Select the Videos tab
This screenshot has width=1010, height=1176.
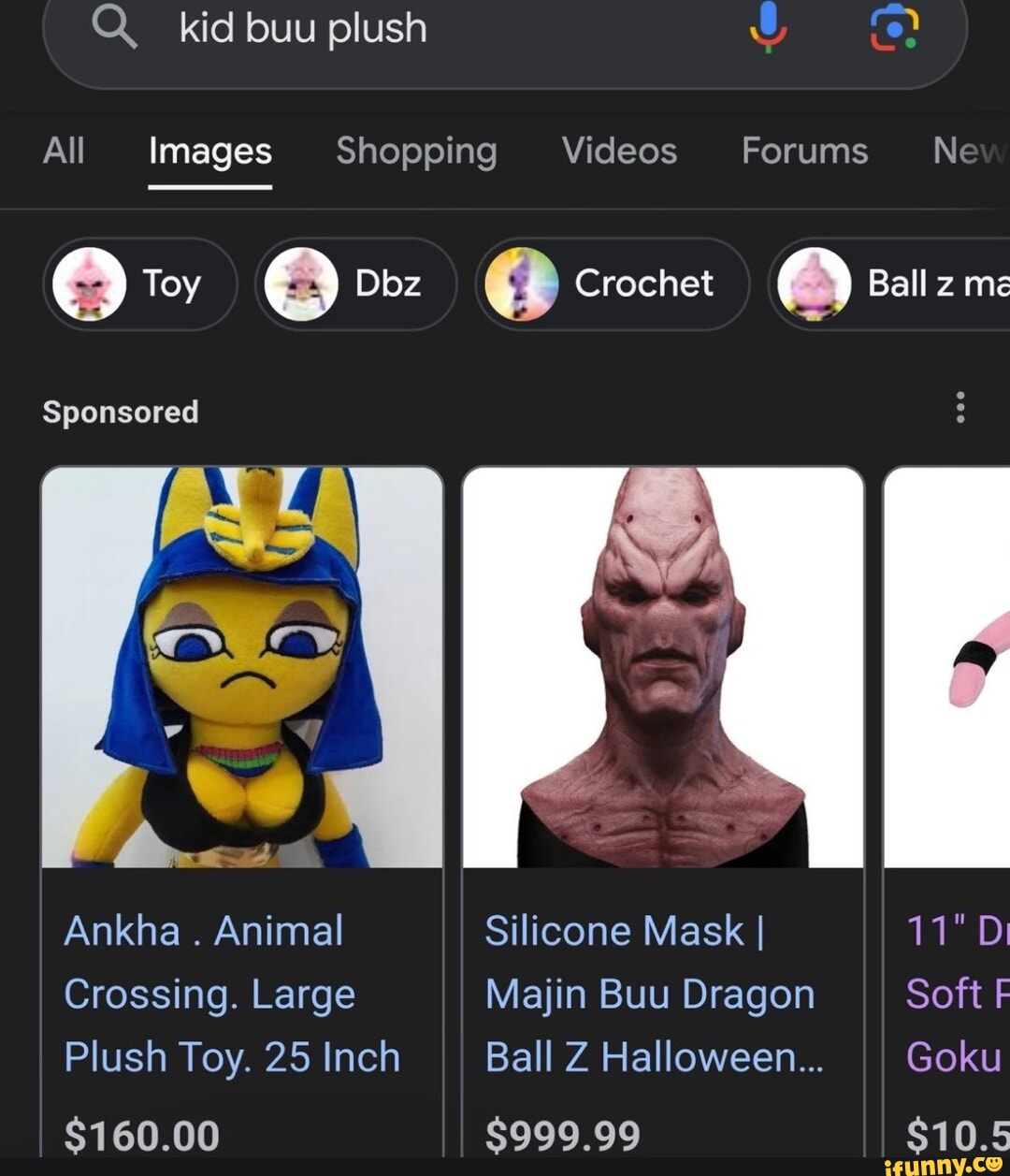click(617, 152)
